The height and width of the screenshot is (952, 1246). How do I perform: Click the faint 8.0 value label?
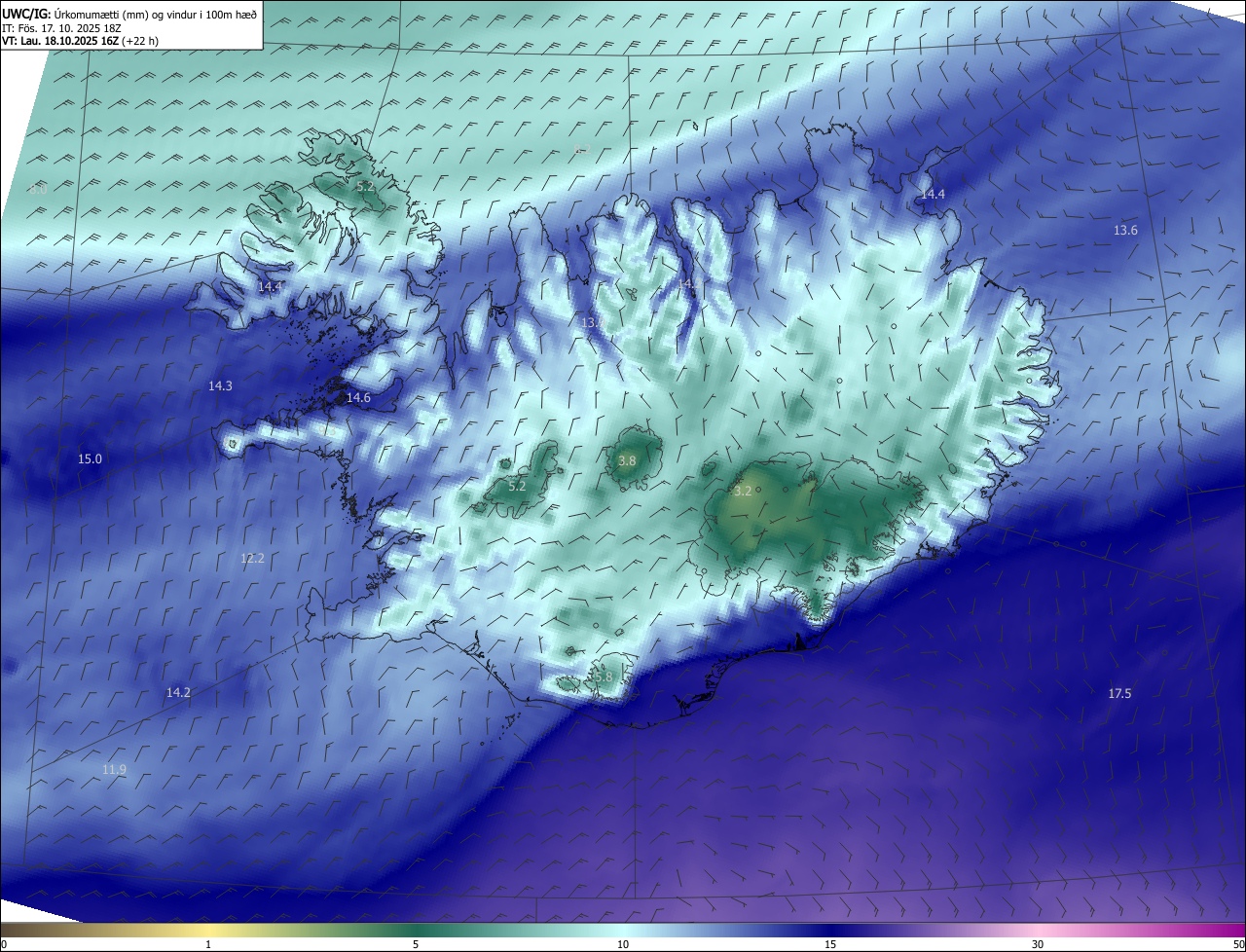[37, 190]
